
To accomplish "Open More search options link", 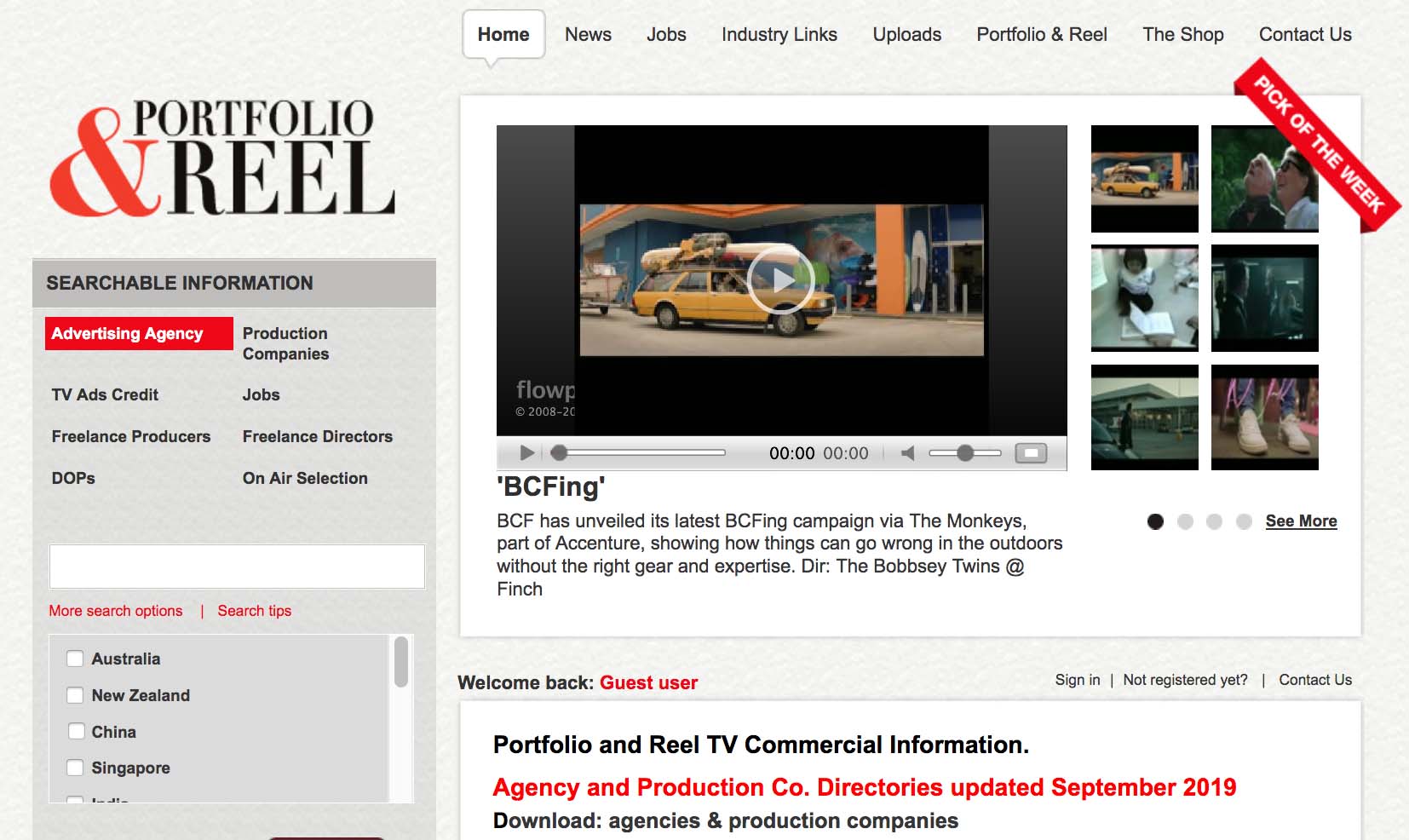I will tap(116, 611).
